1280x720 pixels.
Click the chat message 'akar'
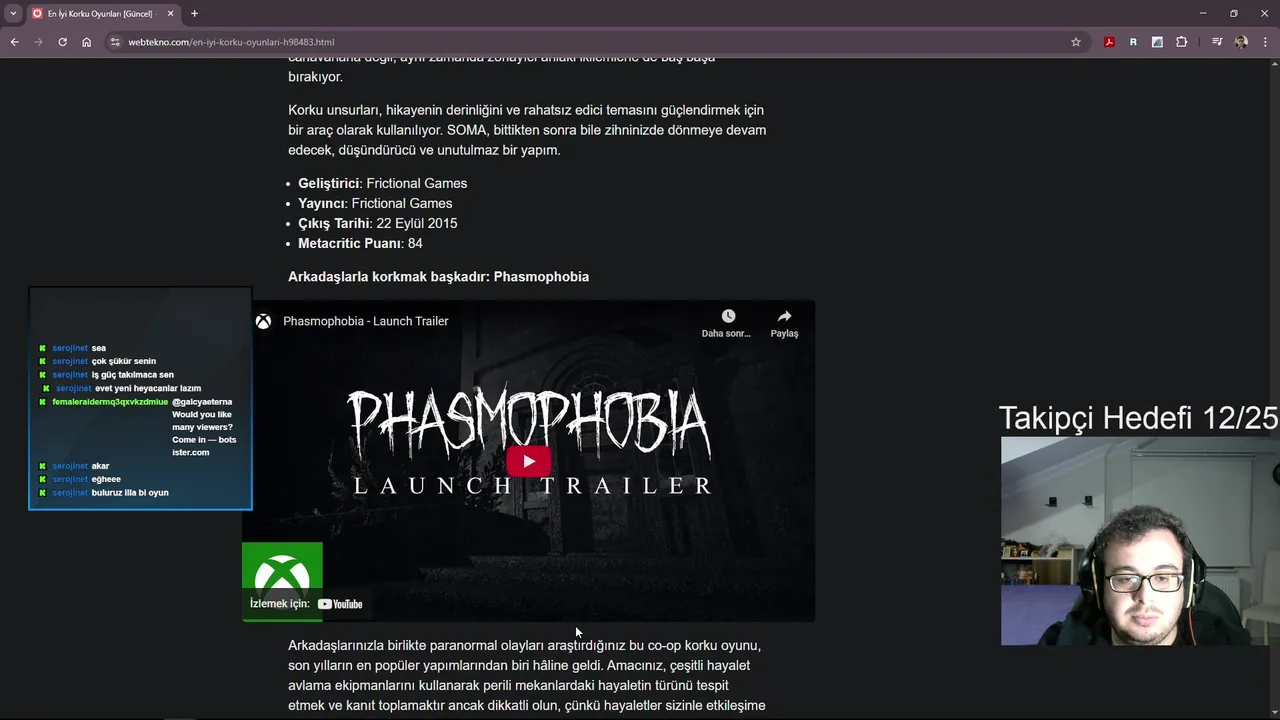pyautogui.click(x=100, y=466)
